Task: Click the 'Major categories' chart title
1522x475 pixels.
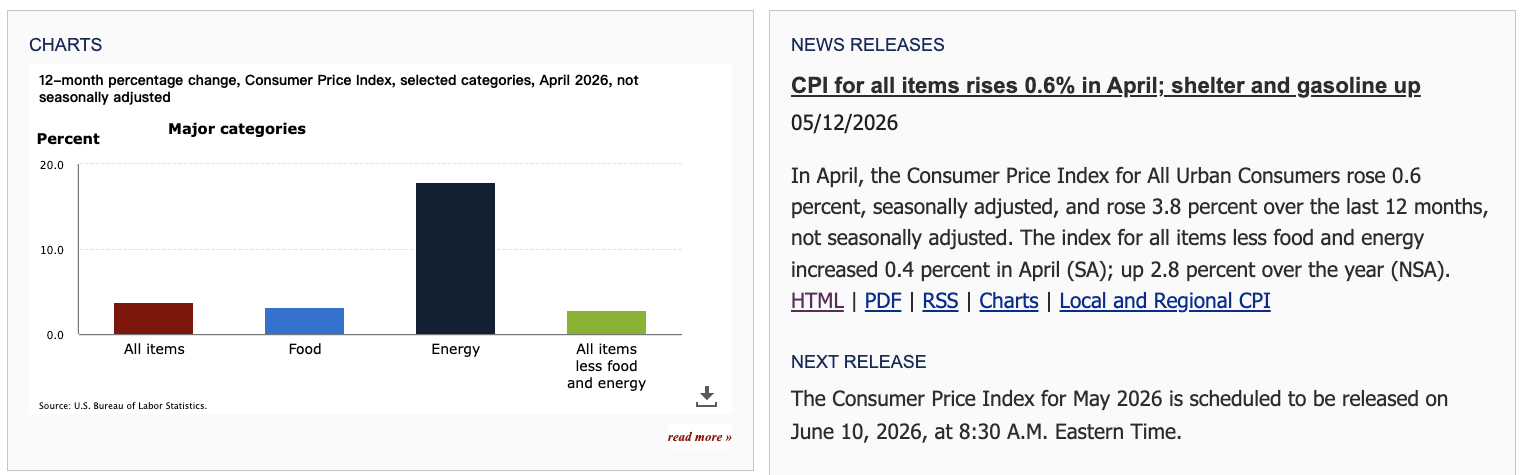Action: 237,129
